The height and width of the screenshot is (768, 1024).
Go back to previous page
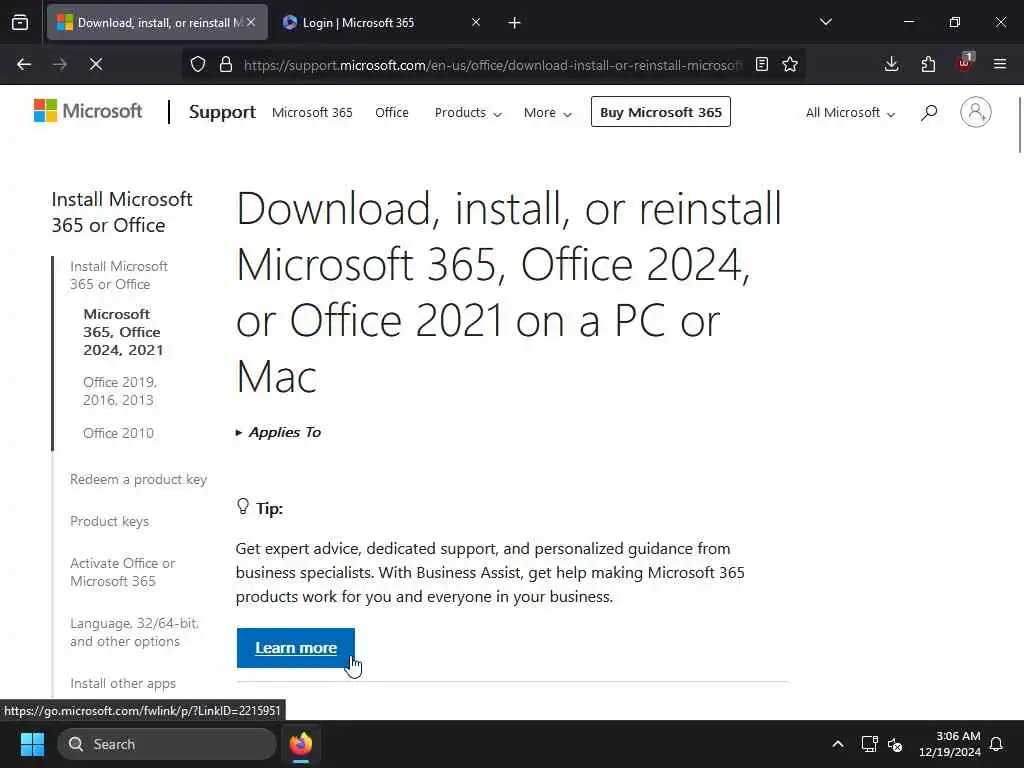pos(24,64)
